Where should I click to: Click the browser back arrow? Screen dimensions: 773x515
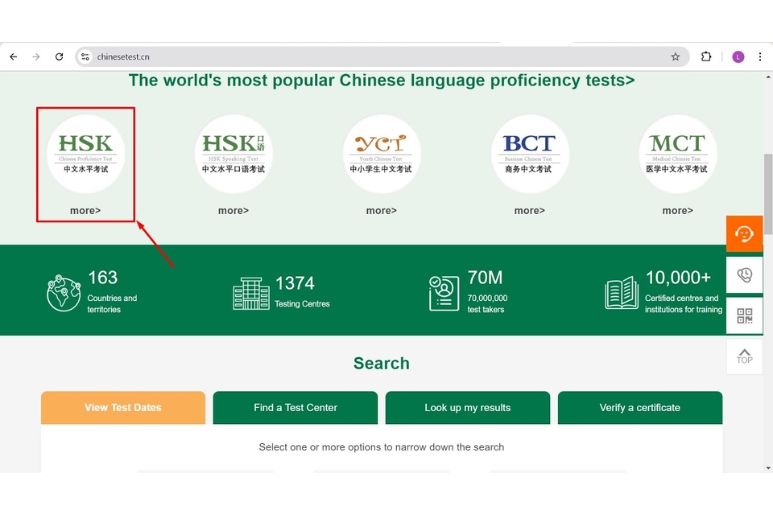click(x=13, y=57)
